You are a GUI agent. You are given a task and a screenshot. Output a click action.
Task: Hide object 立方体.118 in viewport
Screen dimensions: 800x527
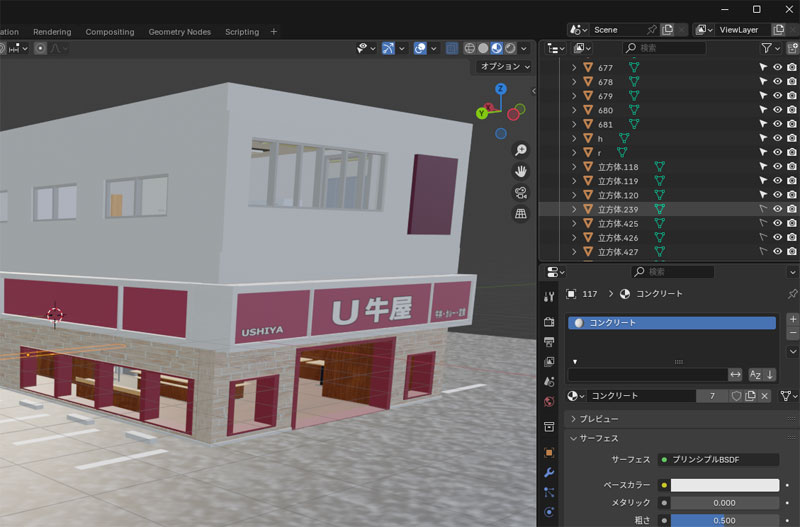click(x=777, y=166)
